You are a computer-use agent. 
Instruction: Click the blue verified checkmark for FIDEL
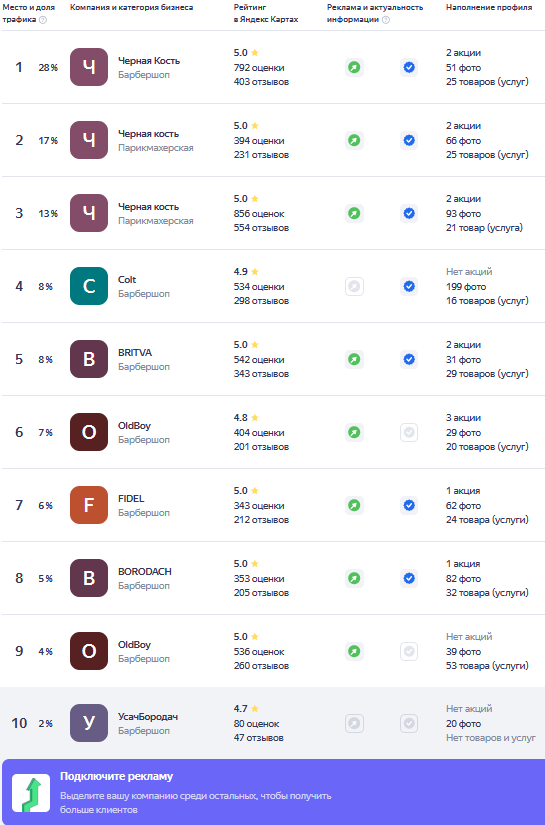409,506
